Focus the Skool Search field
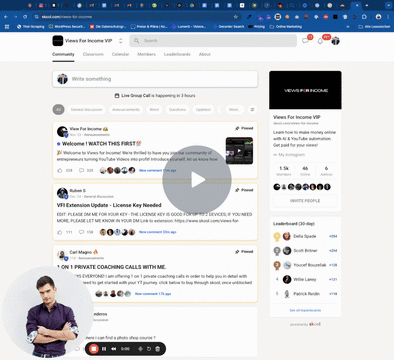The height and width of the screenshot is (360, 394). pyautogui.click(x=213, y=41)
